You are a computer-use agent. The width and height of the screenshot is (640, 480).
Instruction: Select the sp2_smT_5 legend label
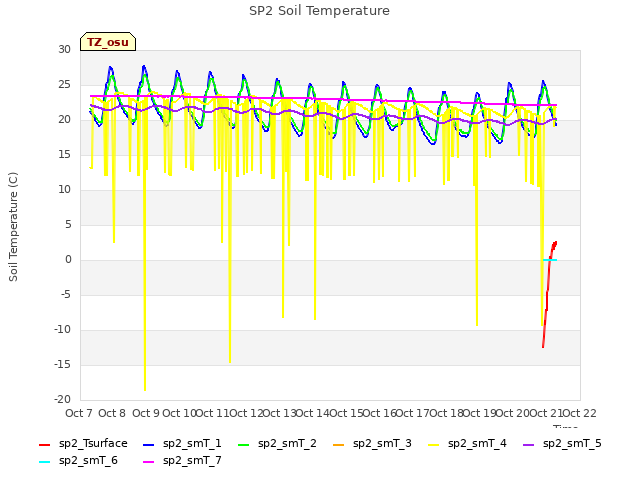point(572,444)
